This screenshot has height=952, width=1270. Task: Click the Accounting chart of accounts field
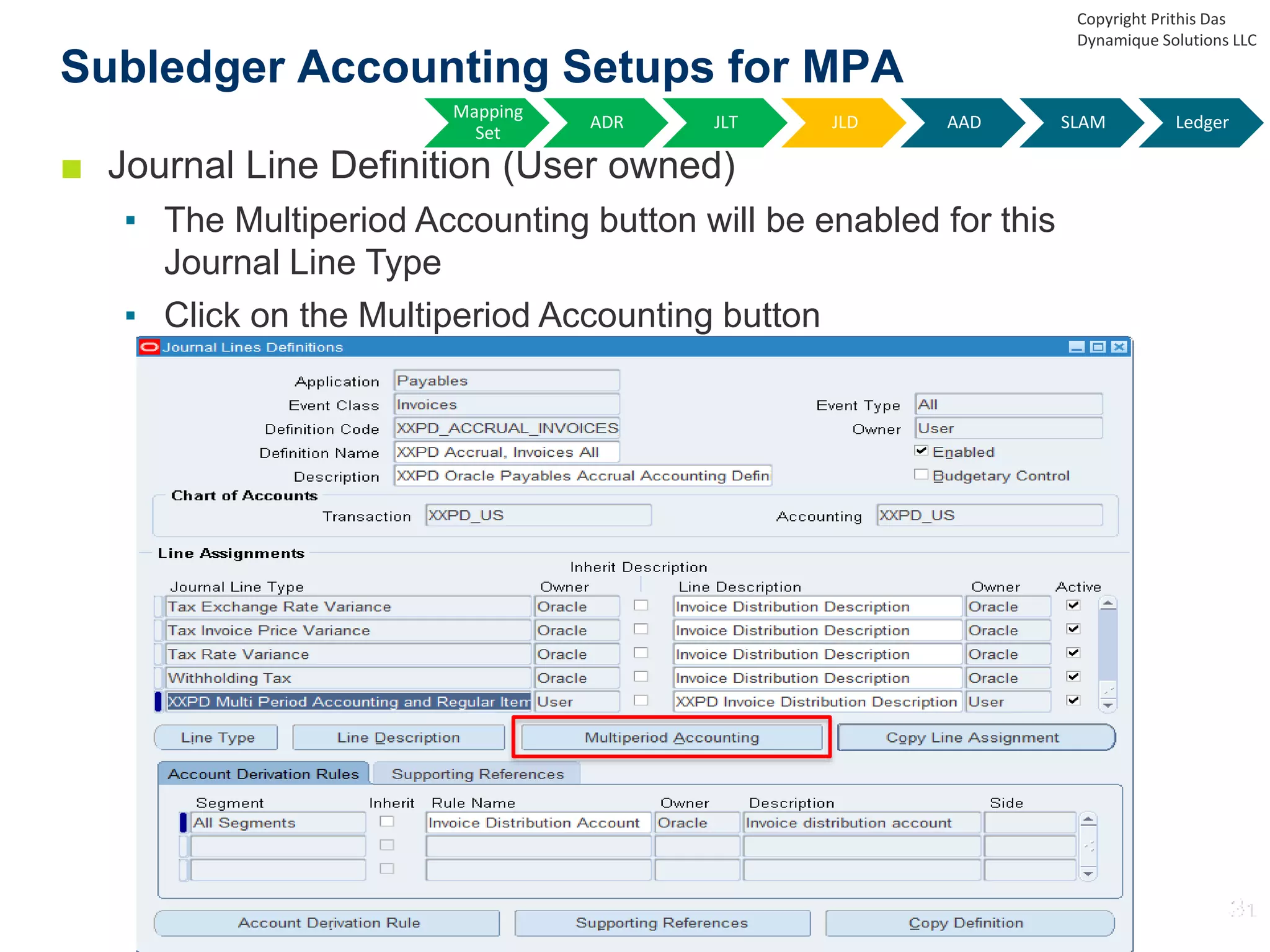click(990, 515)
